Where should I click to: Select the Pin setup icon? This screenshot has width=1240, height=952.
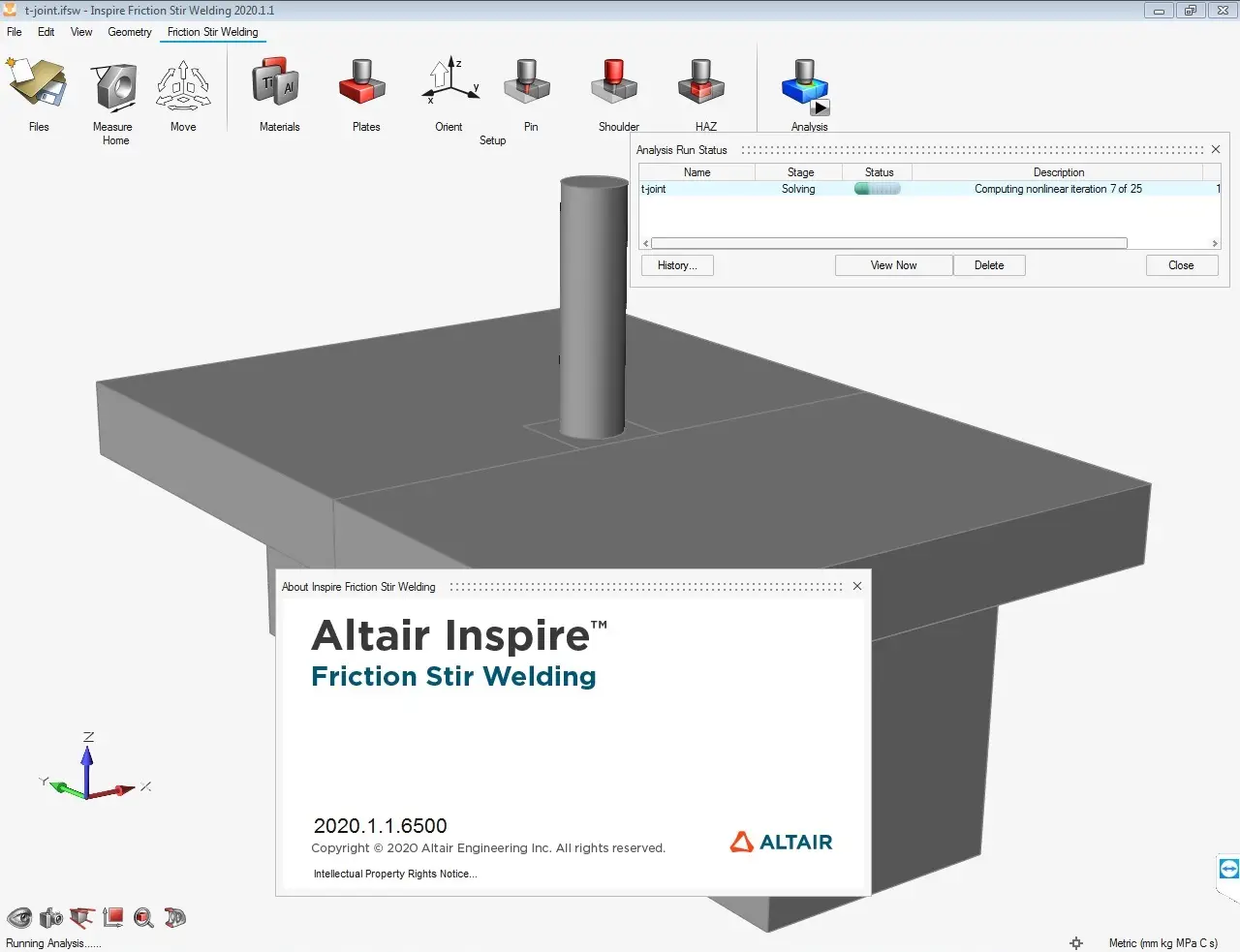pyautogui.click(x=528, y=82)
